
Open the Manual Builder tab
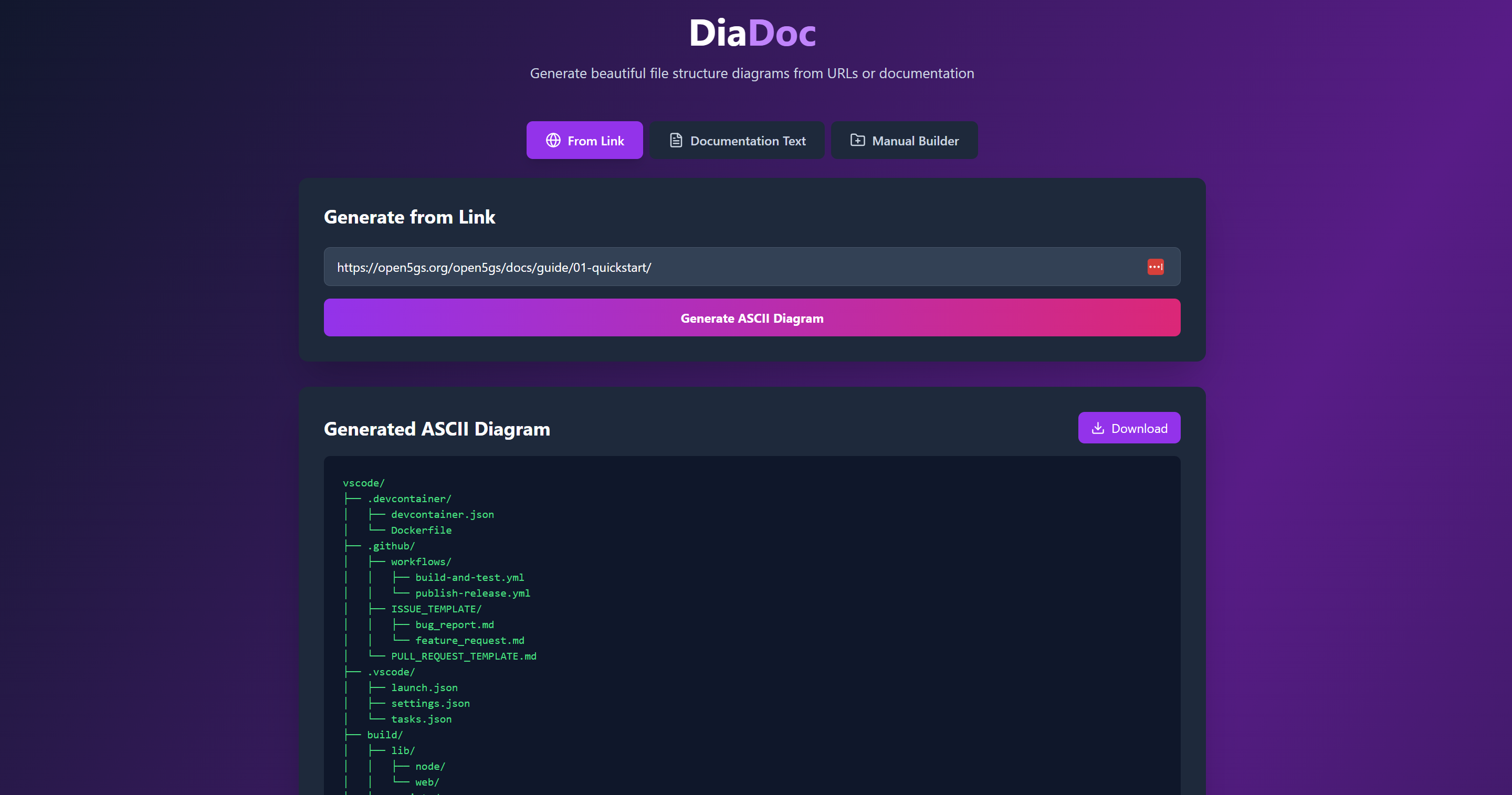[904, 140]
